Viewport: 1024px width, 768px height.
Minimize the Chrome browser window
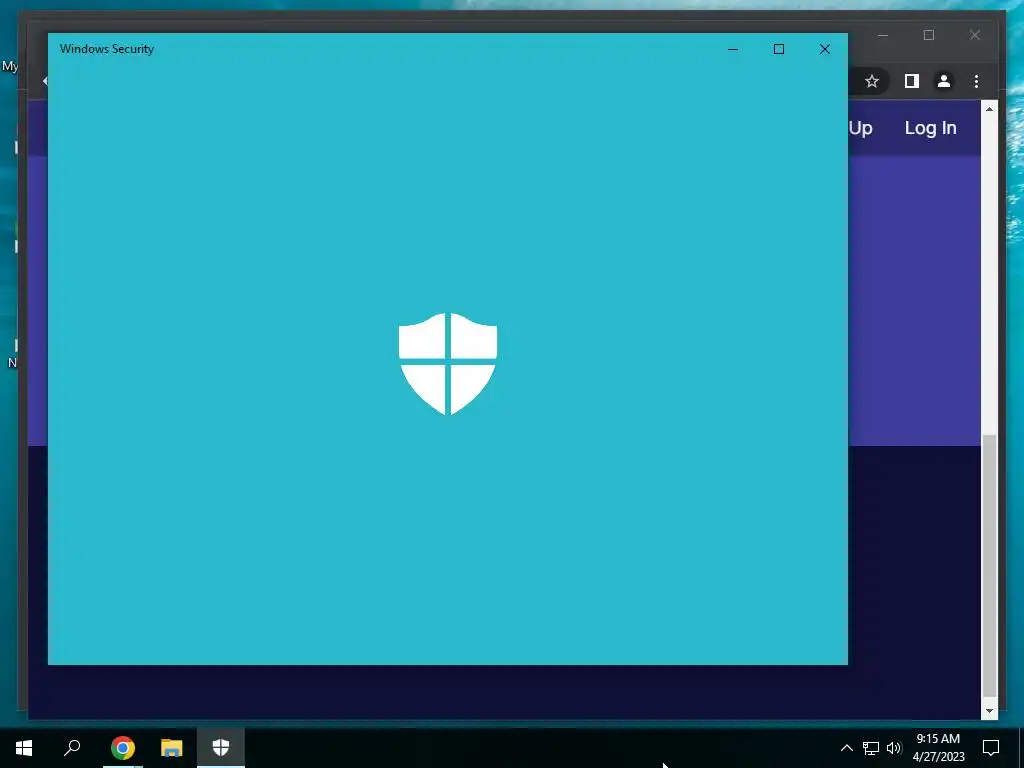[x=883, y=35]
